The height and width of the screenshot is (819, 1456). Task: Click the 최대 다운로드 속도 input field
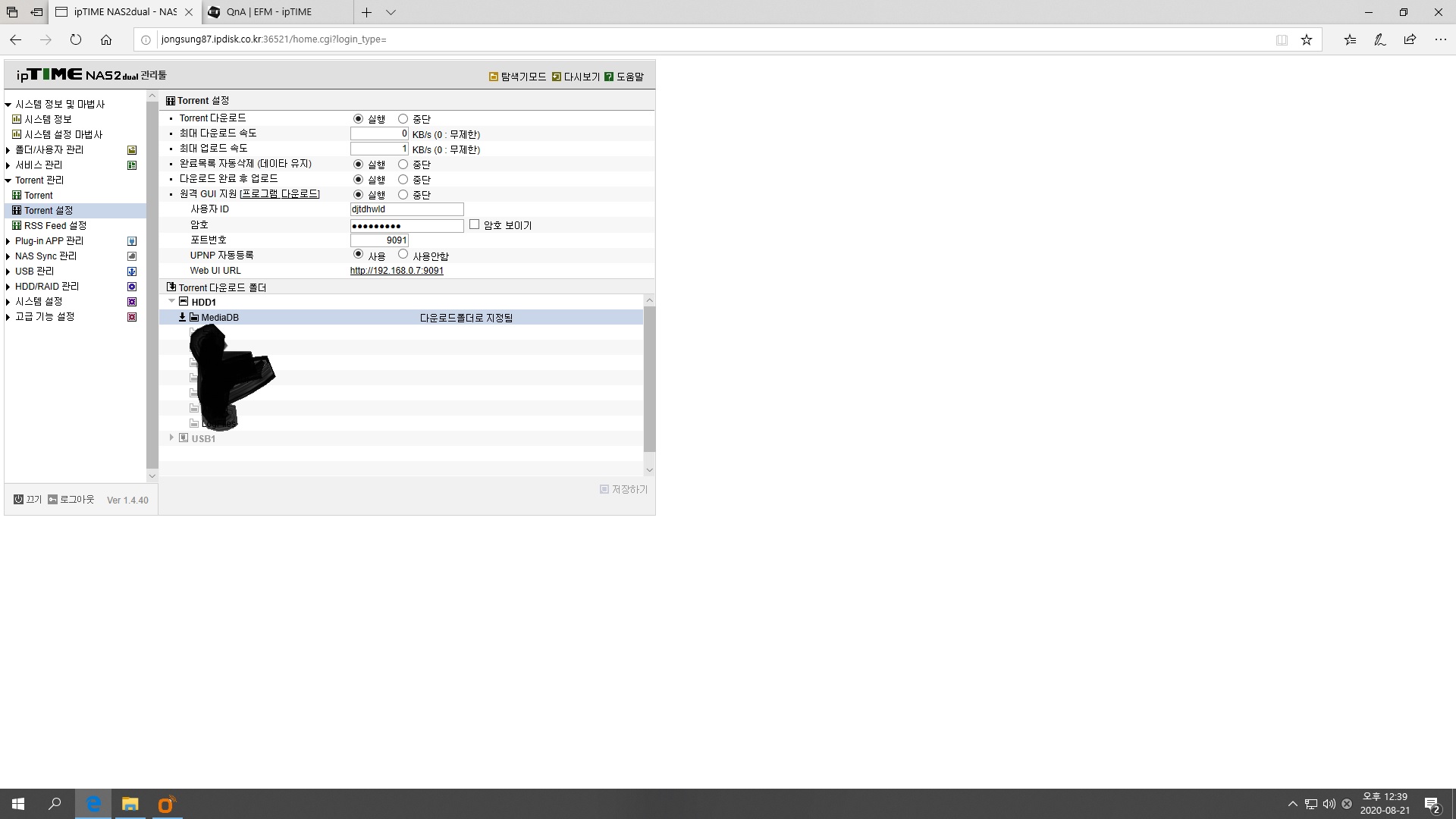click(x=379, y=134)
